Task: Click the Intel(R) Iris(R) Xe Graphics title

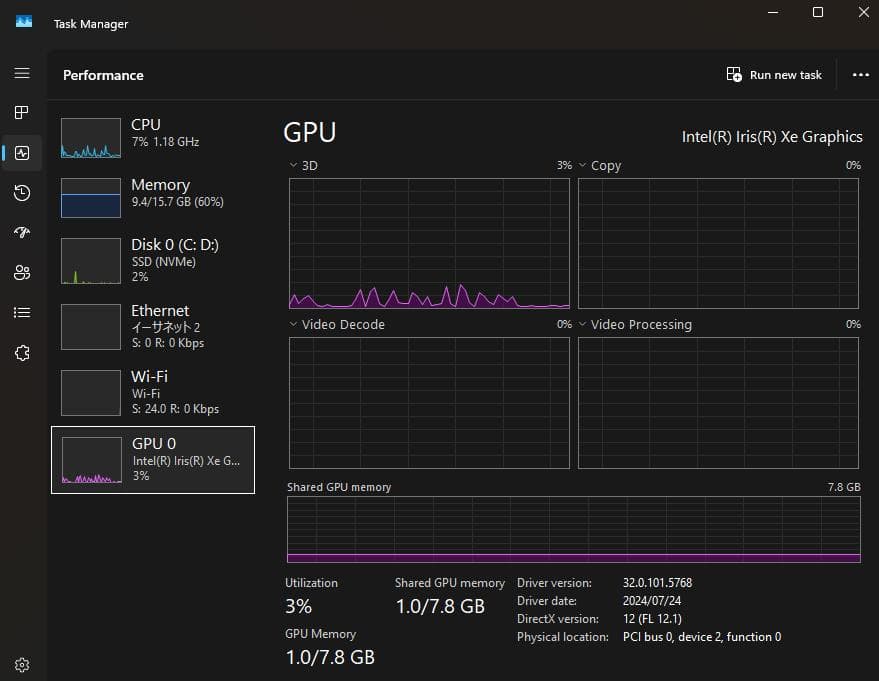Action: pyautogui.click(x=772, y=137)
